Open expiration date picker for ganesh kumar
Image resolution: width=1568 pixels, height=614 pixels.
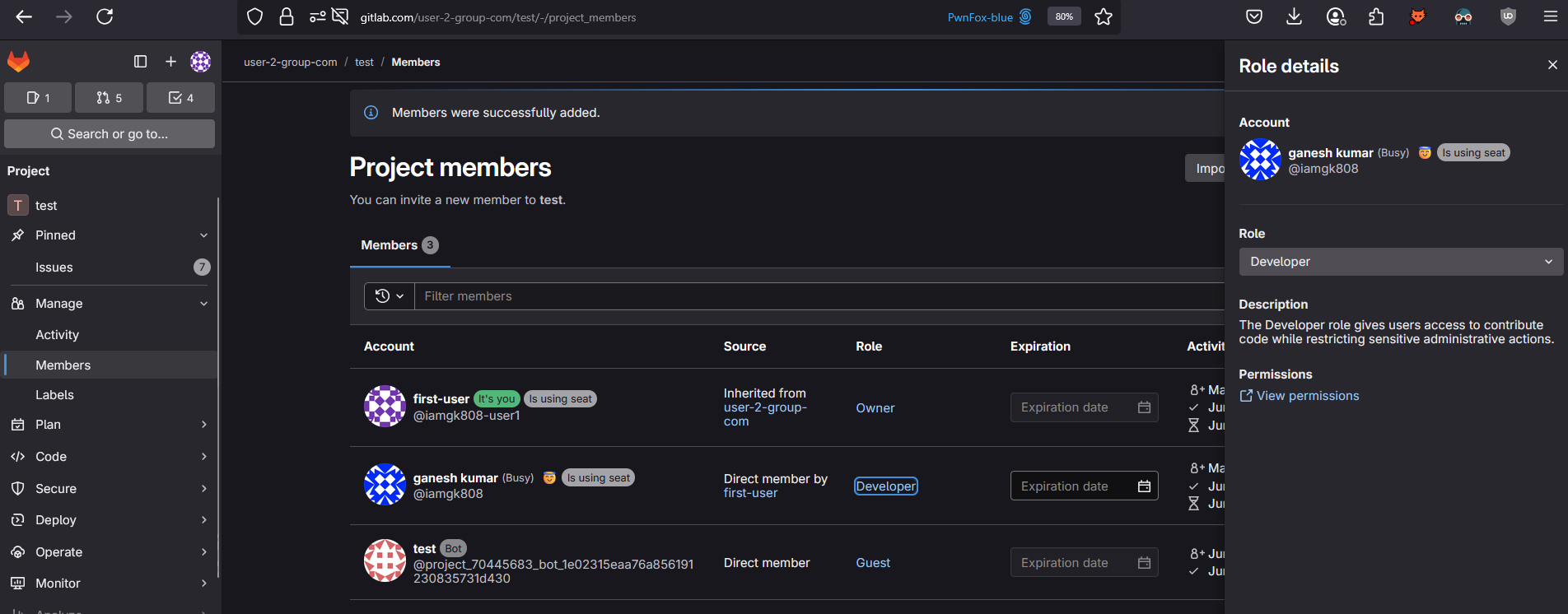[x=1144, y=486]
